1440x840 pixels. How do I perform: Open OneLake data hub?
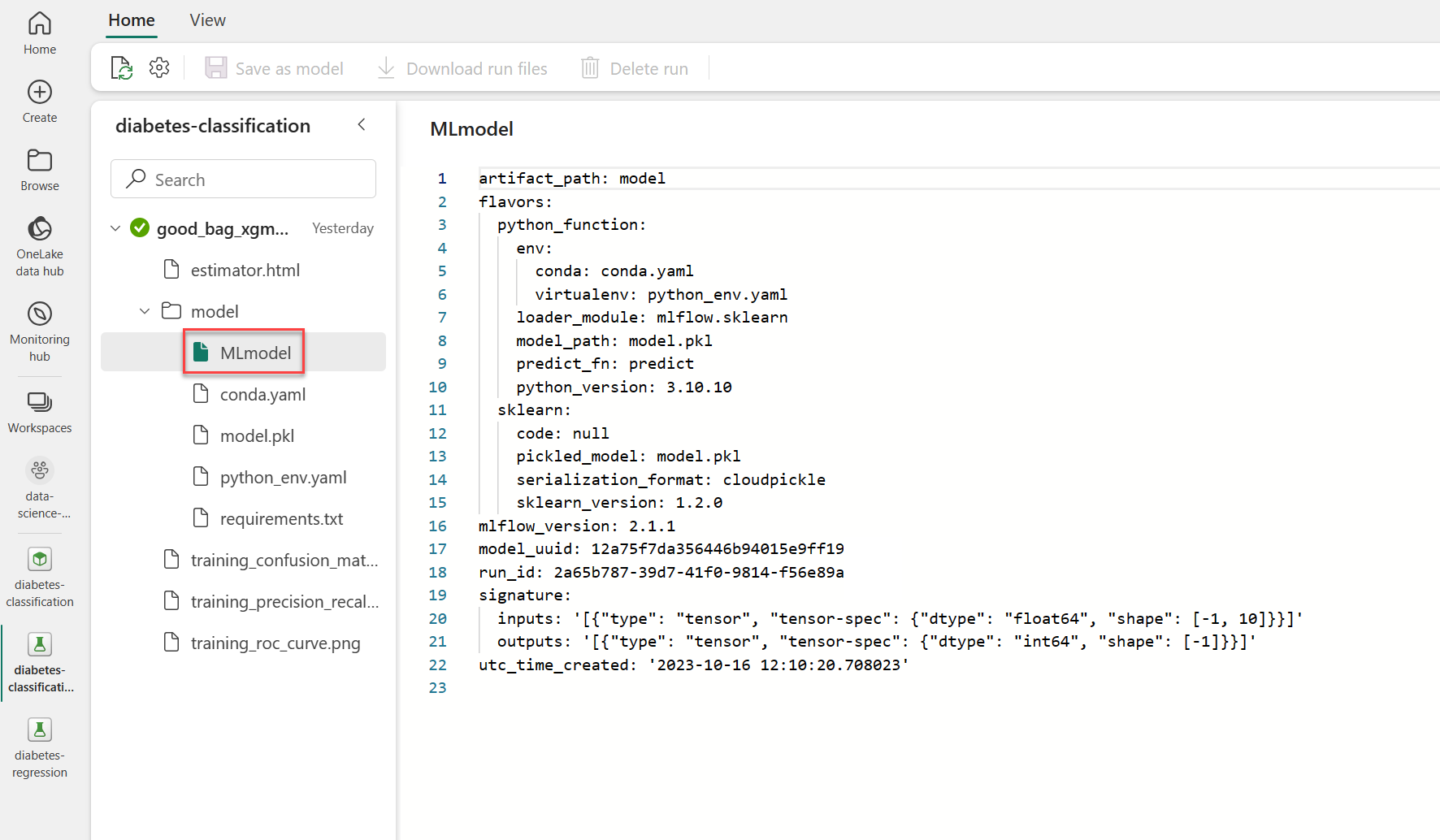click(40, 246)
